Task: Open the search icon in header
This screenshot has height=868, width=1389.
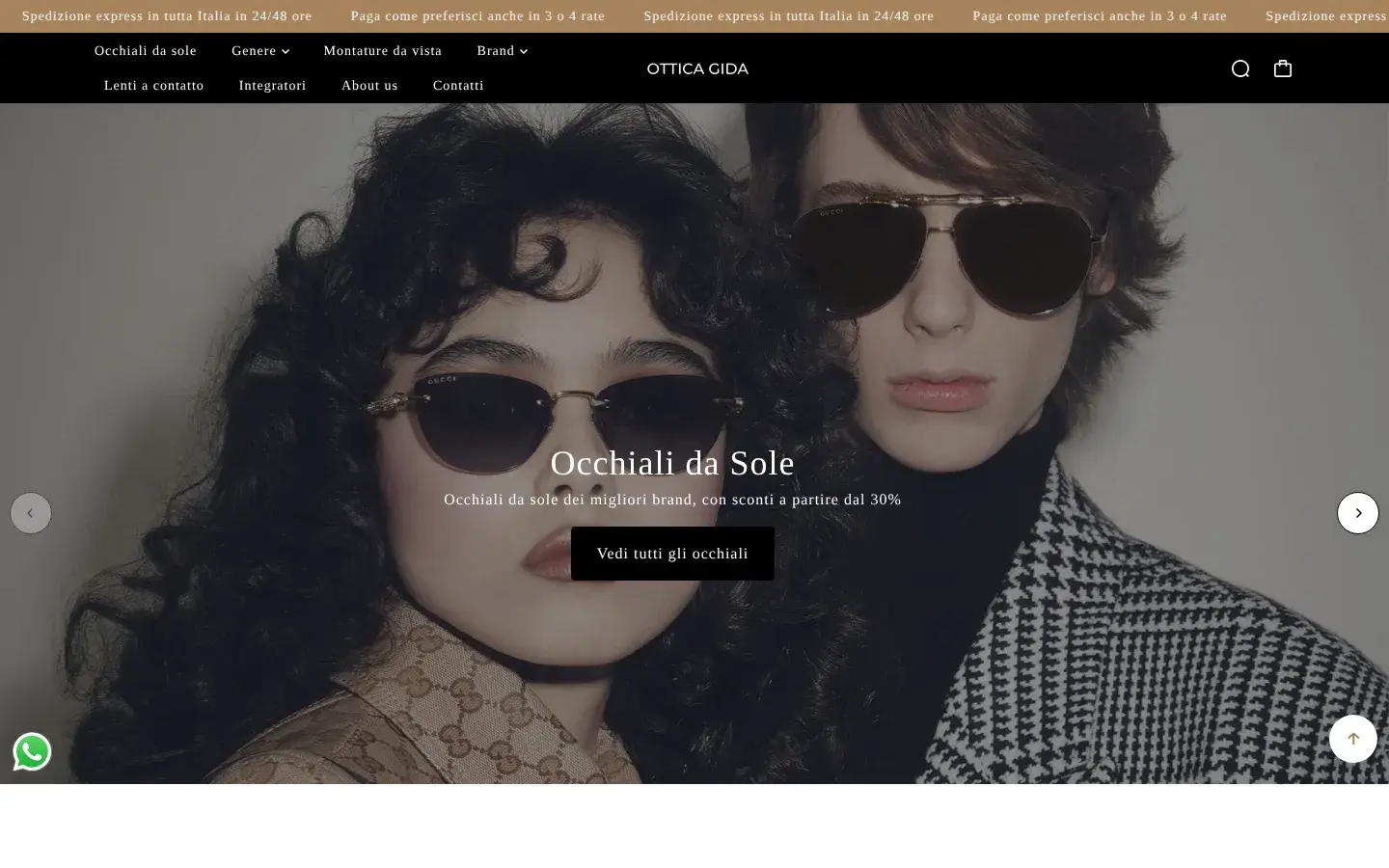Action: click(x=1240, y=68)
